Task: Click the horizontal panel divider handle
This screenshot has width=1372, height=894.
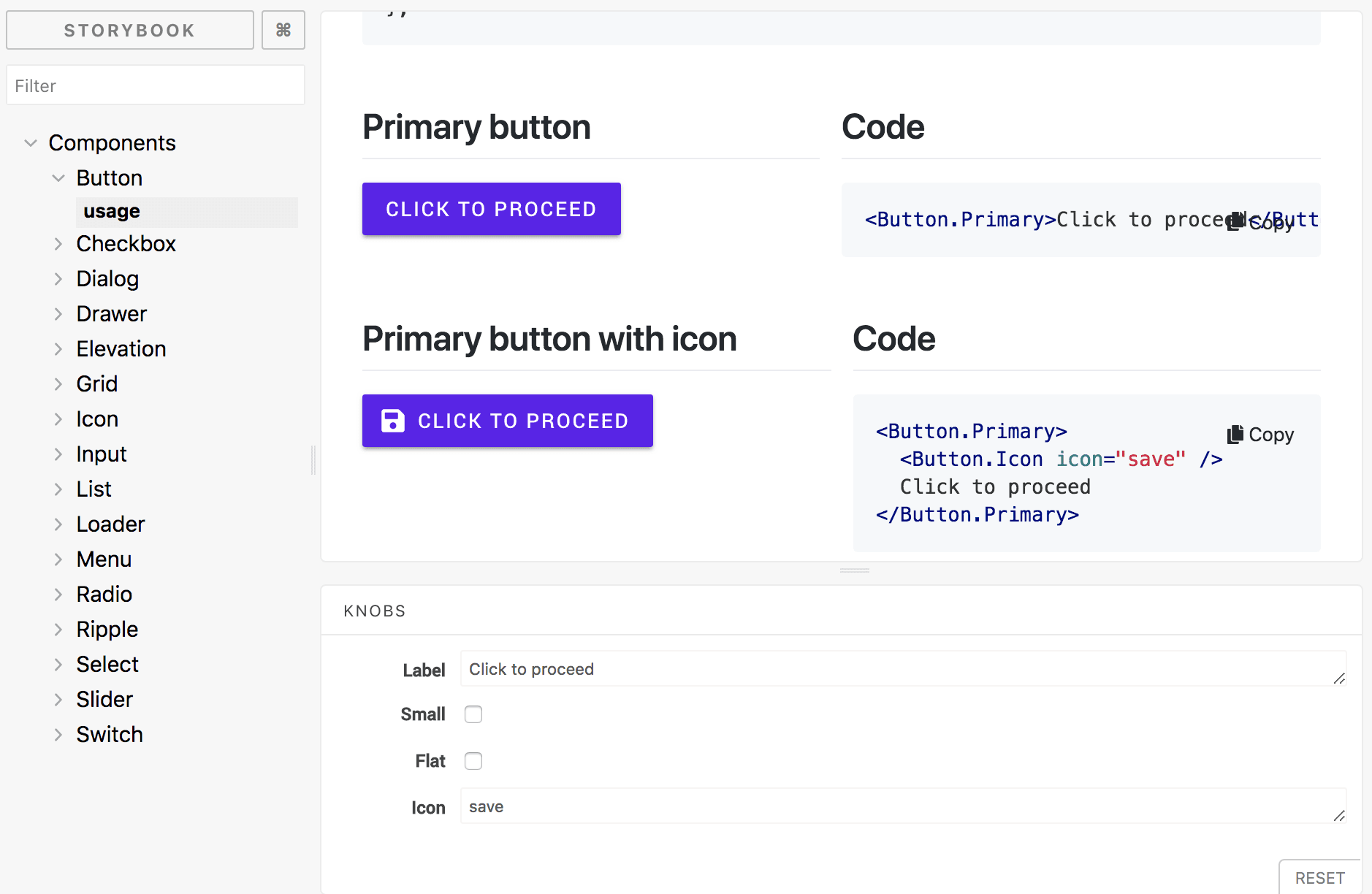Action: pyautogui.click(x=854, y=570)
